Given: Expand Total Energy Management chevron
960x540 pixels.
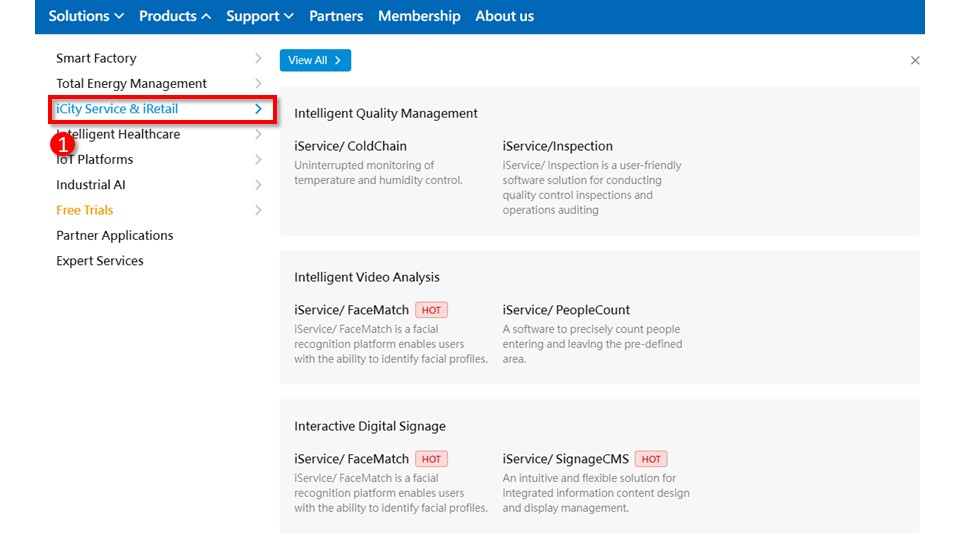Looking at the screenshot, I should [258, 84].
